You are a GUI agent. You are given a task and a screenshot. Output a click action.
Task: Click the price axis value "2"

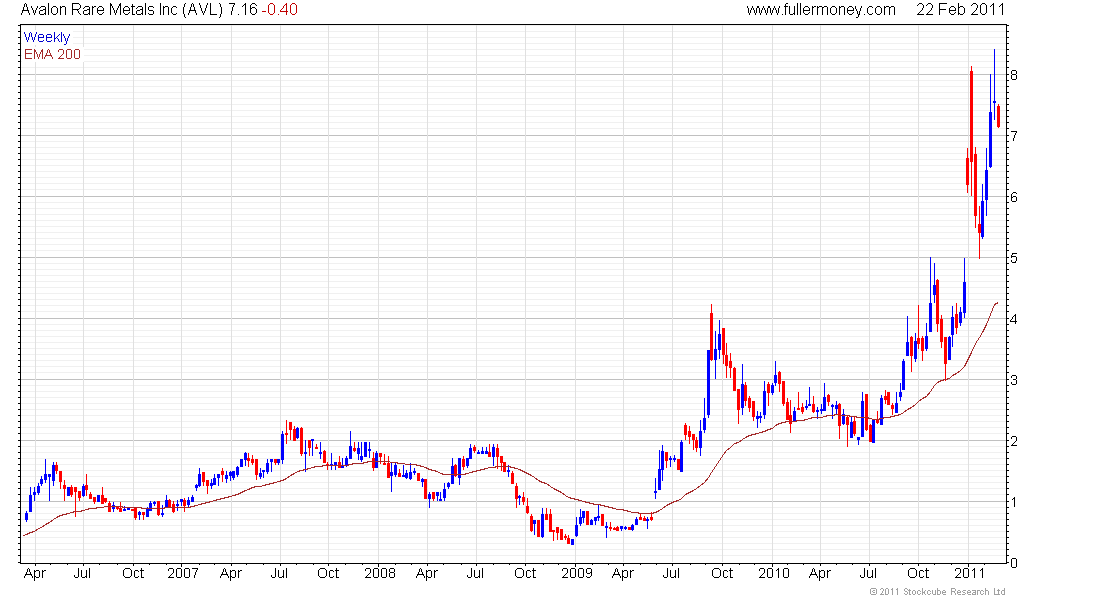coord(1014,441)
